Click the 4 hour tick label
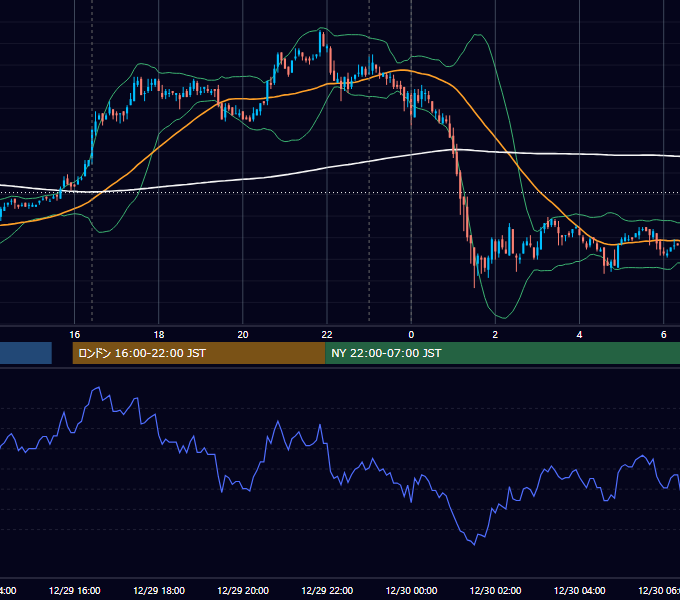680x600 pixels. pos(579,335)
